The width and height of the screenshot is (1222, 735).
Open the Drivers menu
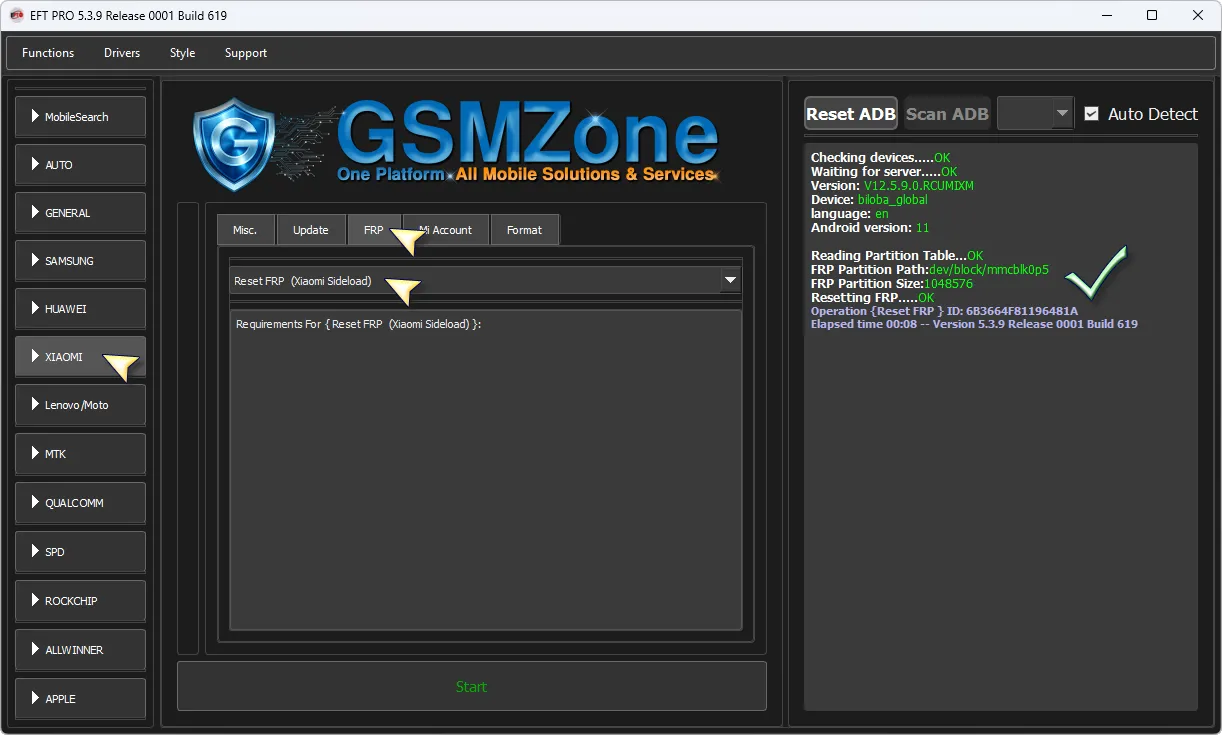pyautogui.click(x=122, y=53)
